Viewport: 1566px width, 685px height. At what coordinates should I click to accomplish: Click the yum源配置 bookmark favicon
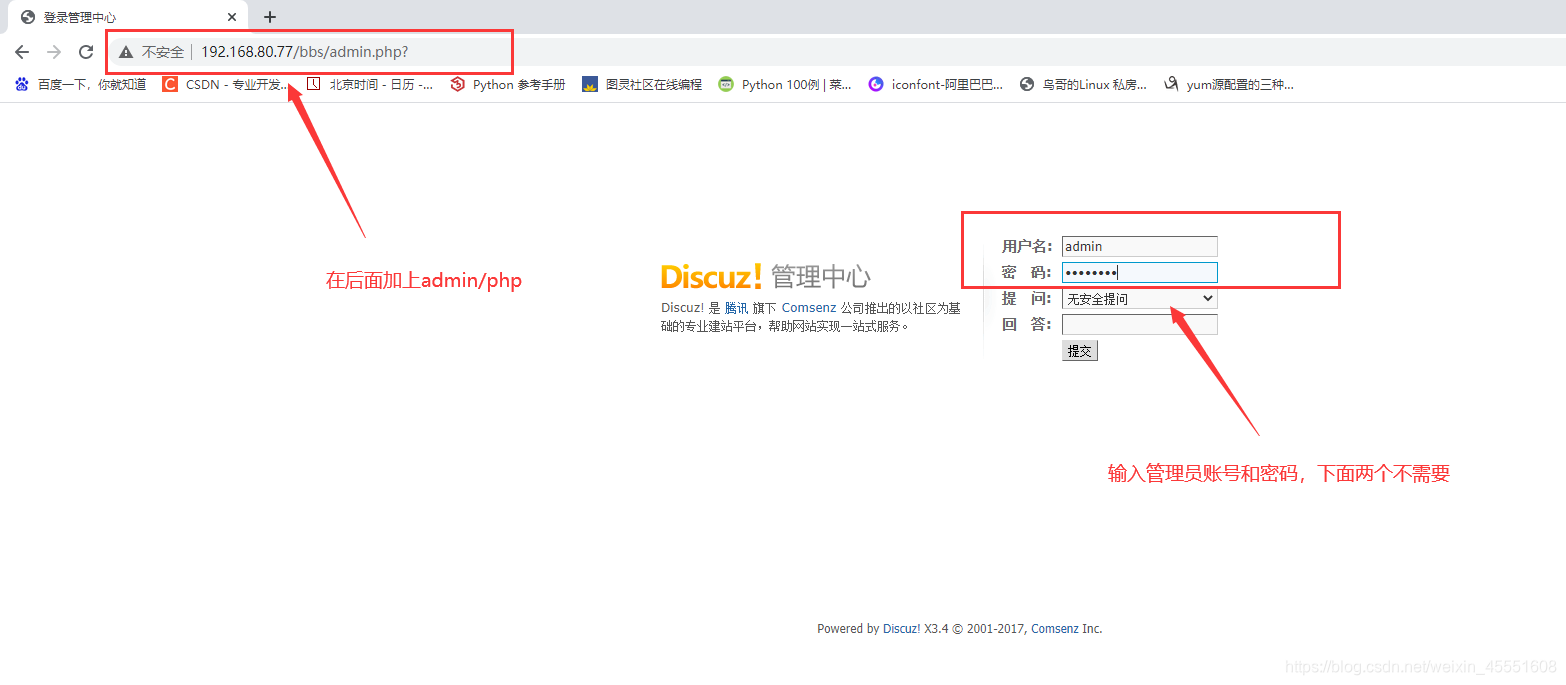1171,85
